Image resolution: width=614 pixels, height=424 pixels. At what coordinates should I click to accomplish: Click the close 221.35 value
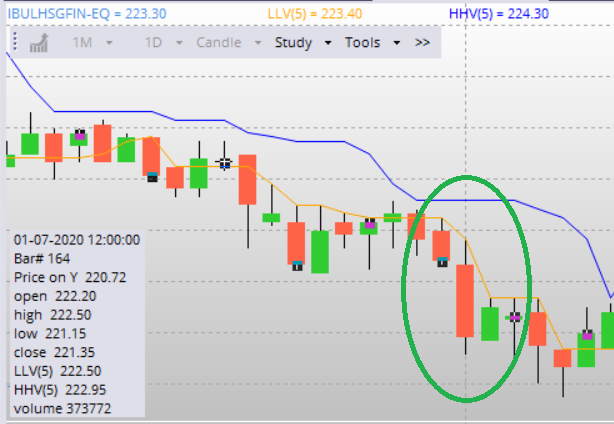coord(54,352)
